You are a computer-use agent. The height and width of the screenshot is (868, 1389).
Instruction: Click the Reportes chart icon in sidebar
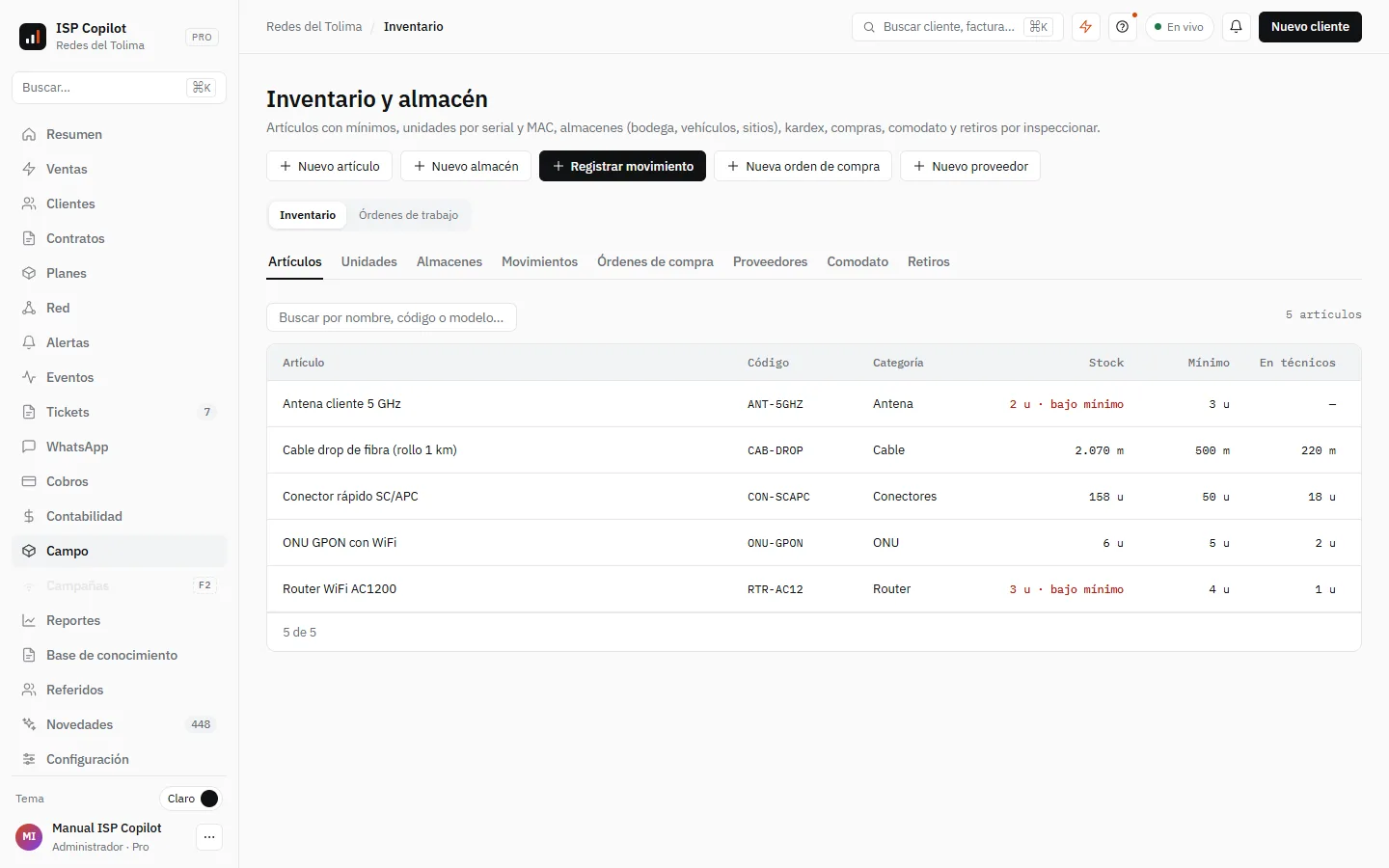pos(29,620)
